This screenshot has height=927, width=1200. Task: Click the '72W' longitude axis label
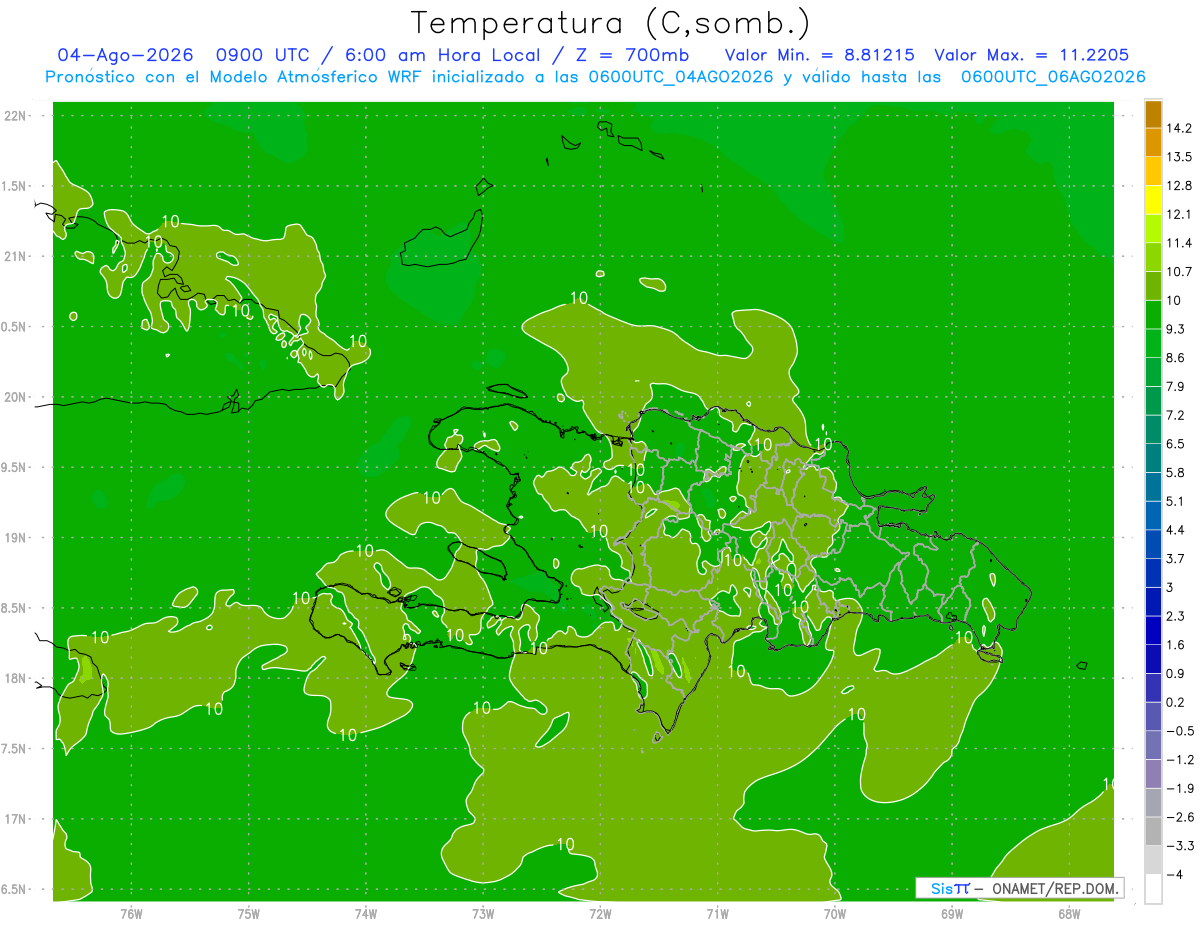click(x=600, y=914)
